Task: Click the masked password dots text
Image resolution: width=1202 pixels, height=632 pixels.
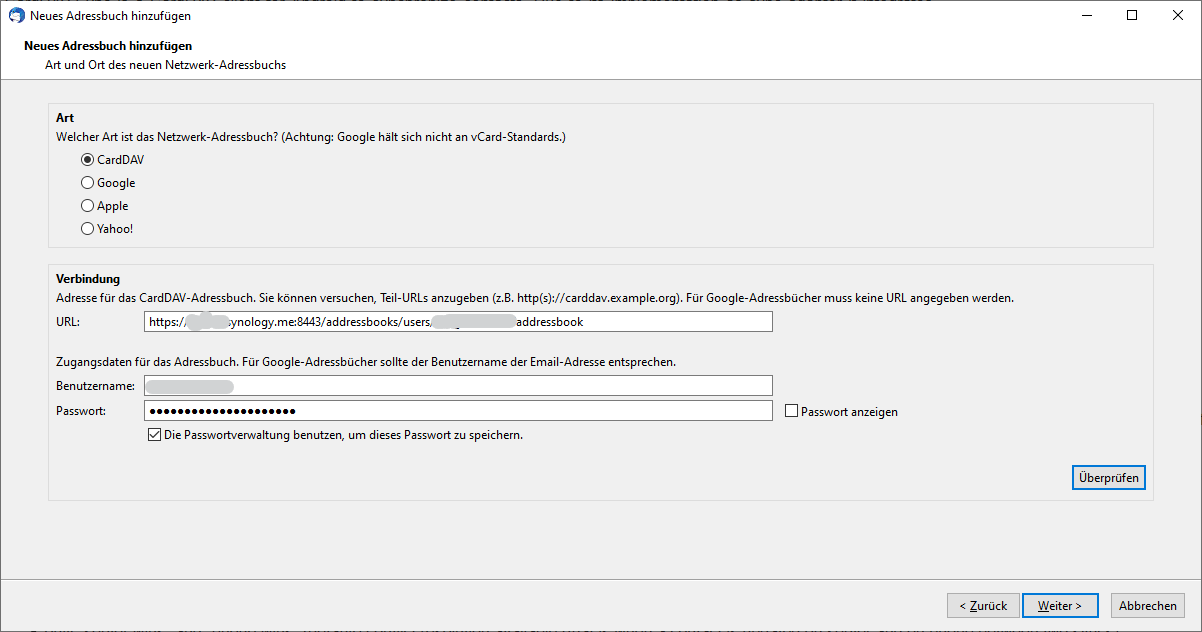Action: point(220,410)
